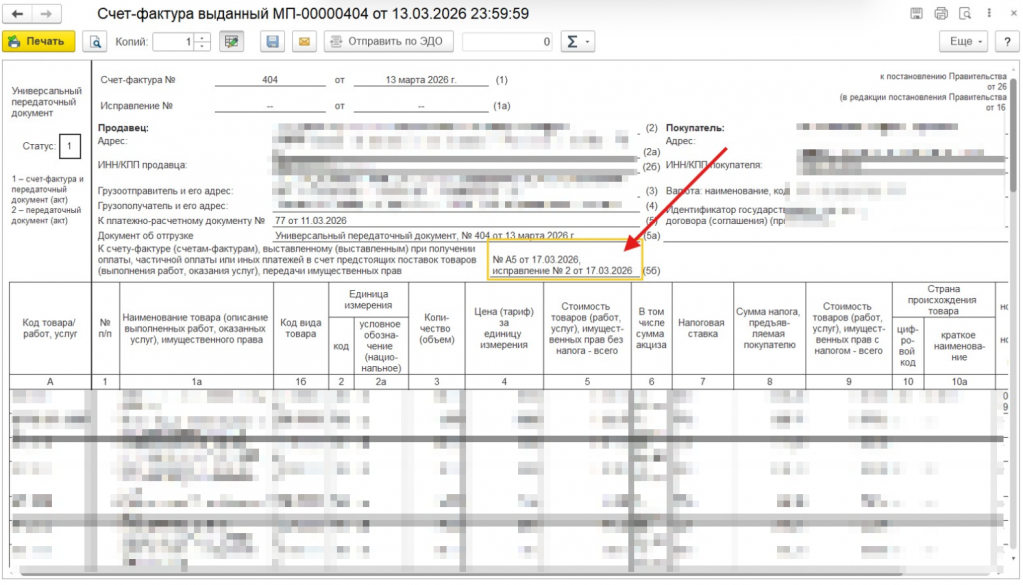Open the sigma sum dropdown

577,42
